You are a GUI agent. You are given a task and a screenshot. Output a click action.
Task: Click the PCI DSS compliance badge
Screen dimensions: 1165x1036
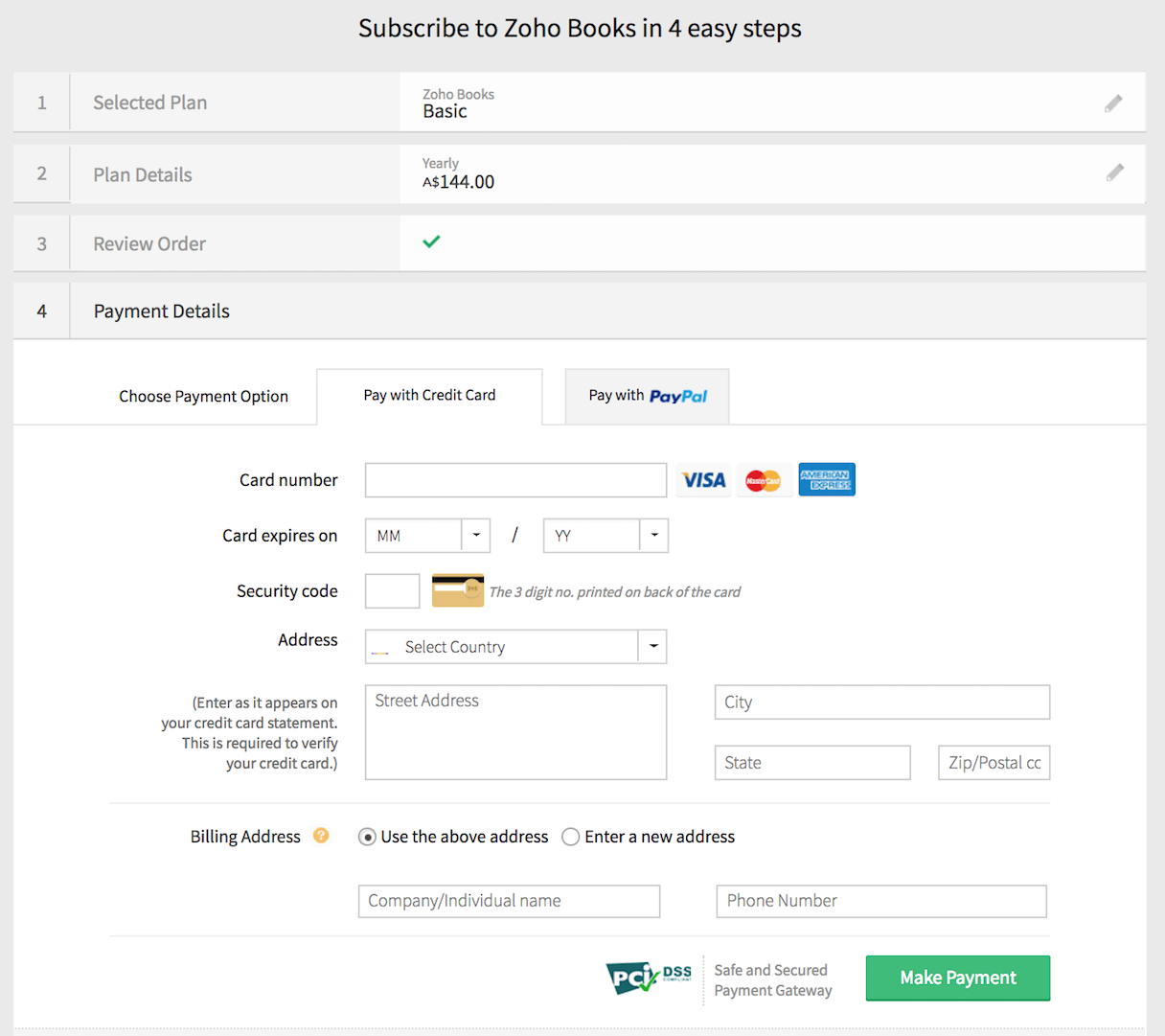click(x=650, y=978)
